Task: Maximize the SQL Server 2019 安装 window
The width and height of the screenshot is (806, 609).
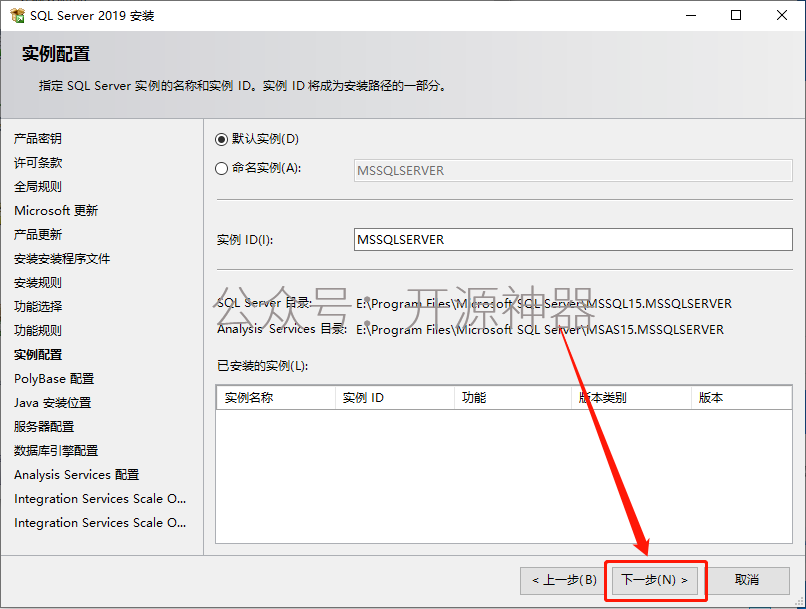Action: point(736,15)
